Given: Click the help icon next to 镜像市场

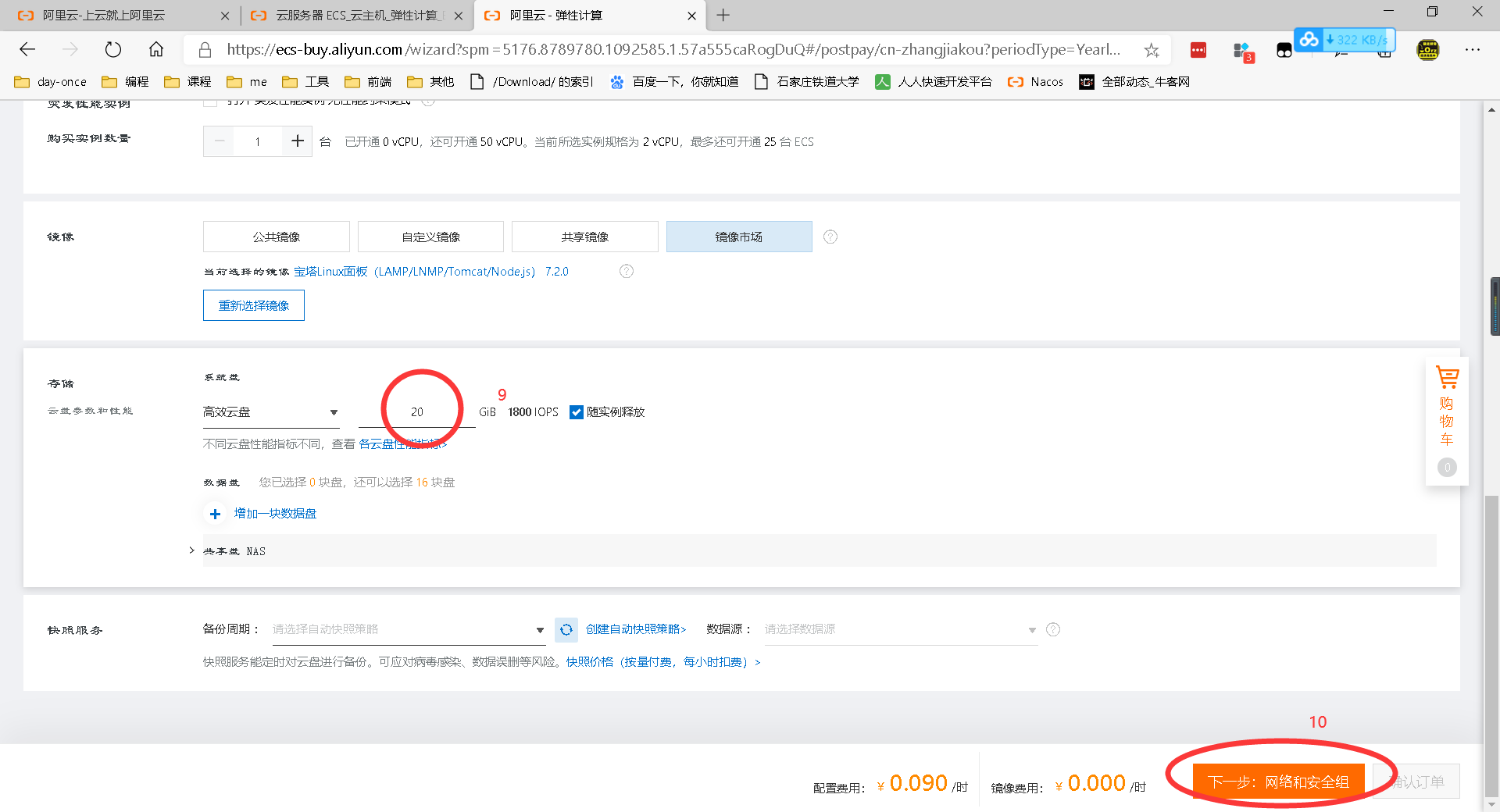Looking at the screenshot, I should coord(830,237).
